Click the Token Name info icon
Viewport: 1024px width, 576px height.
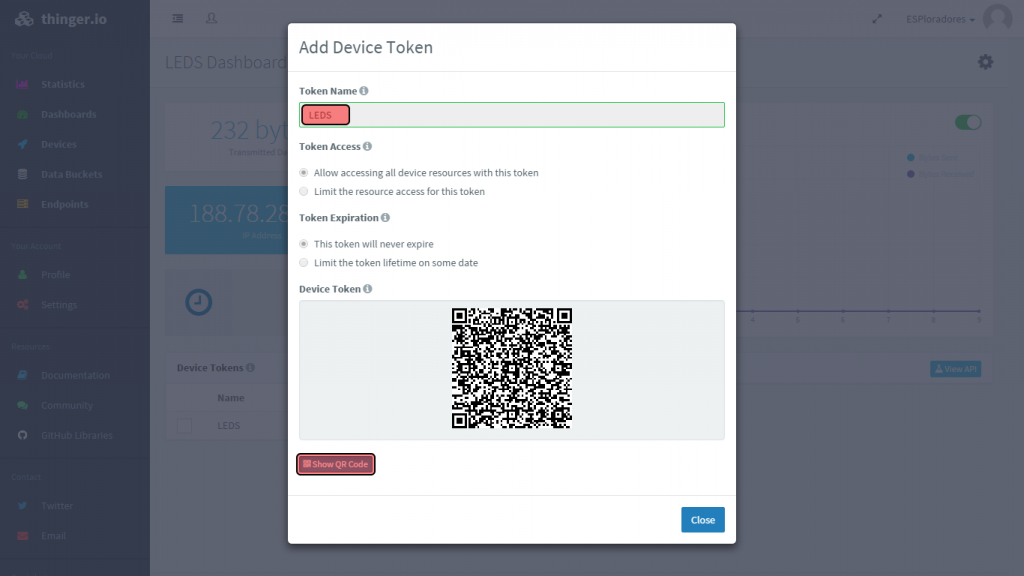tap(364, 91)
